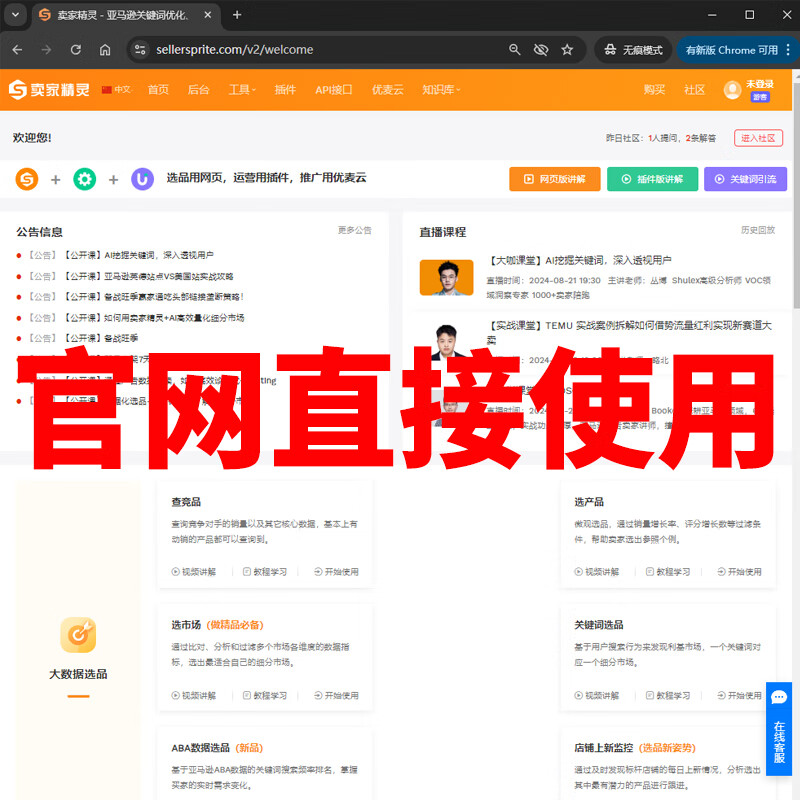Click the user avatar icon in header
Image resolution: width=800 pixels, height=800 pixels.
point(732,90)
